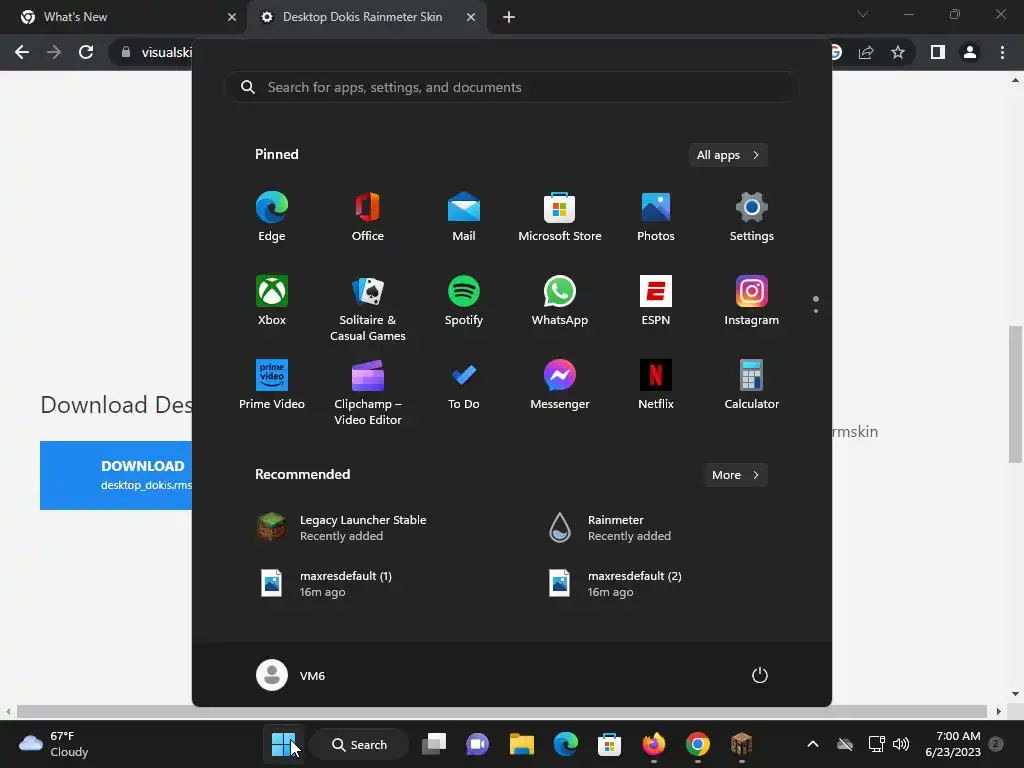Open Chrome three-dot menu

click(x=1002, y=52)
